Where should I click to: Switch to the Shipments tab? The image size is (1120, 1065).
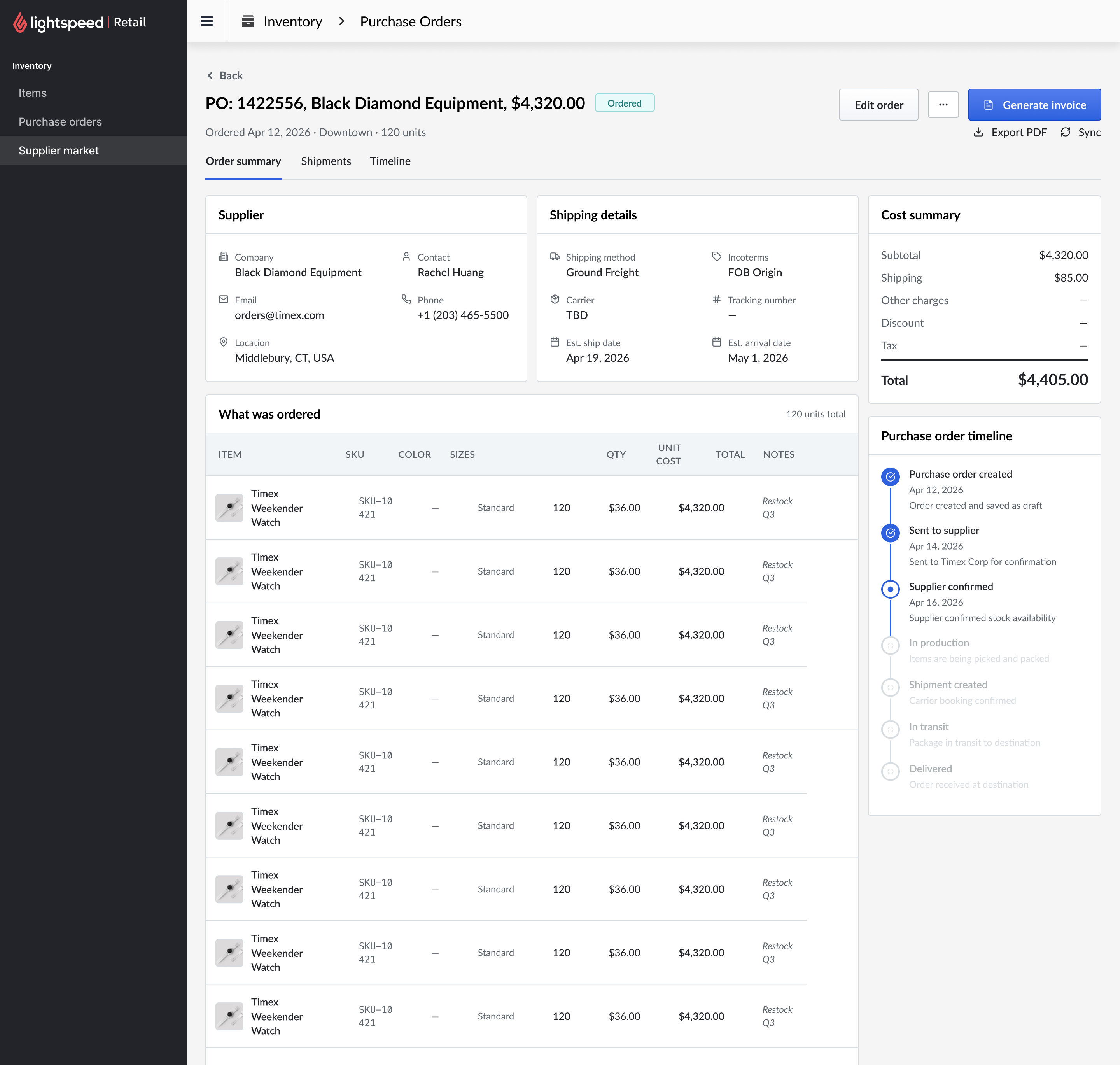coord(326,161)
